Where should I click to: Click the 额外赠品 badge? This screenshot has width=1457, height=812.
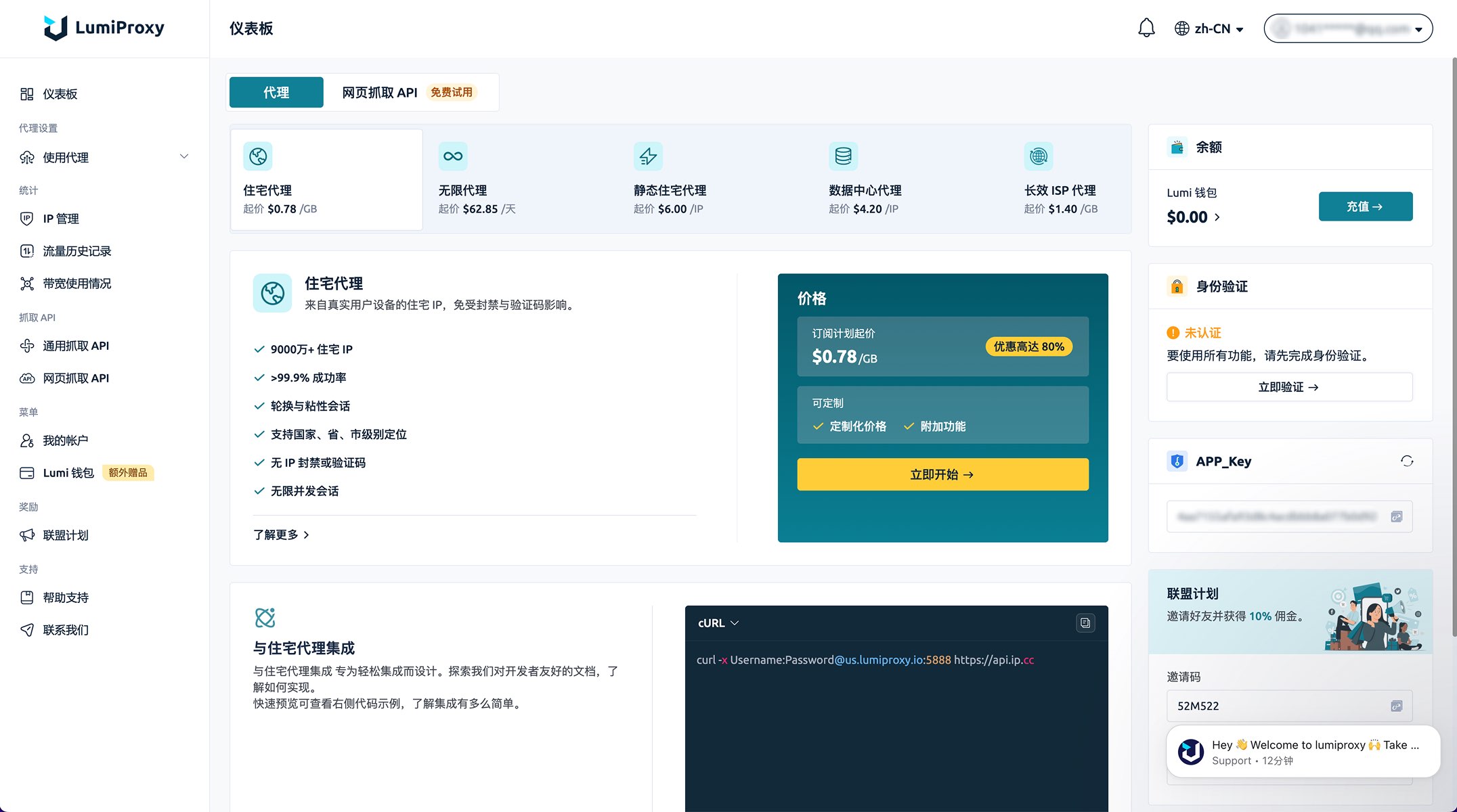128,473
